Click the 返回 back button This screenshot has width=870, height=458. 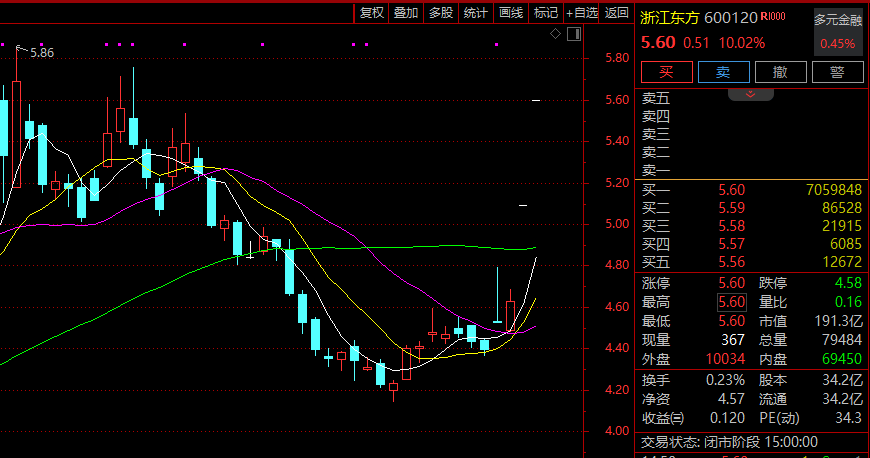click(x=616, y=13)
